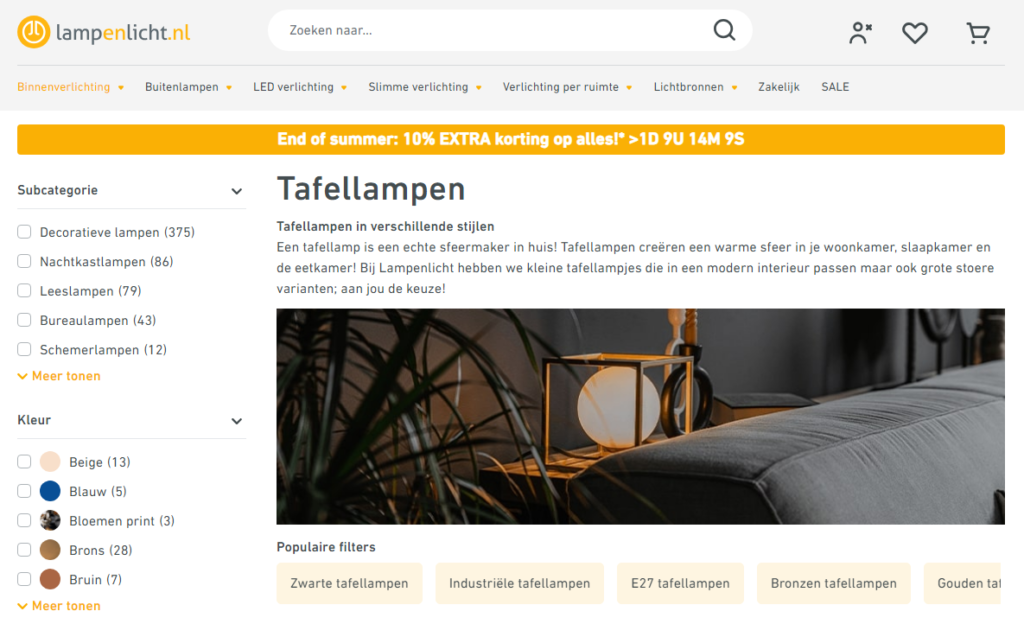Select the Brons color swatch
The height and width of the screenshot is (624, 1024).
[x=50, y=550]
